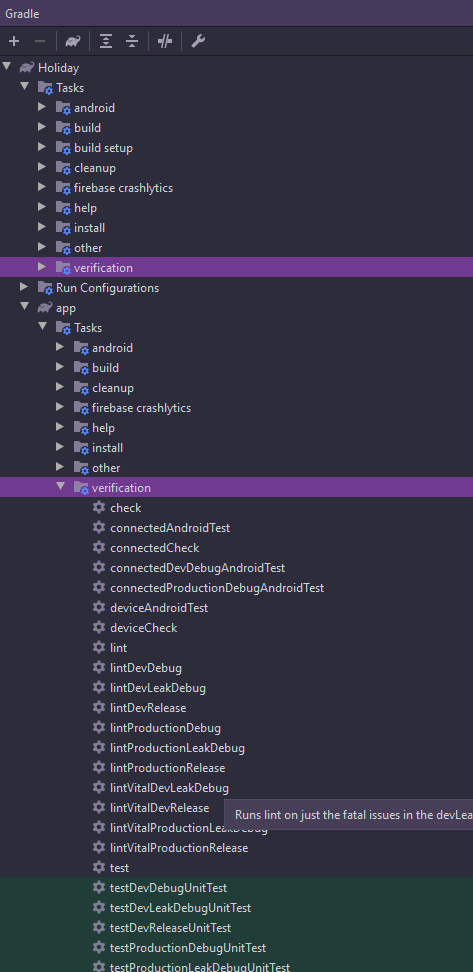Click the plus icon to link Gradle project
The width and height of the screenshot is (473, 972).
click(14, 42)
